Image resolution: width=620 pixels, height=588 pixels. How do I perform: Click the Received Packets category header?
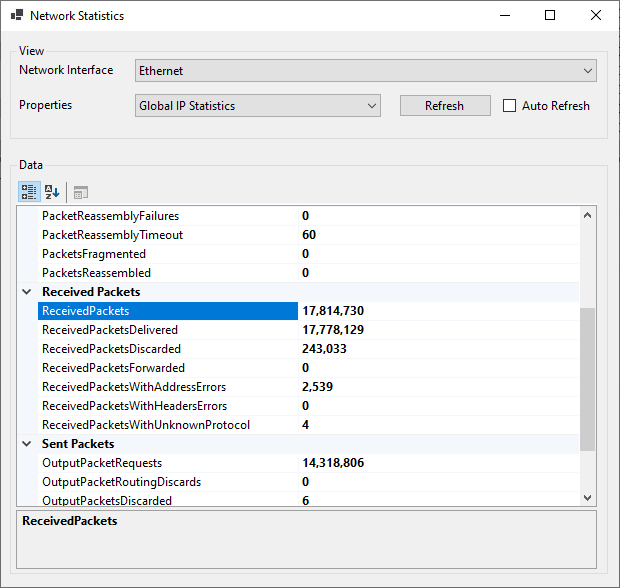click(x=91, y=292)
